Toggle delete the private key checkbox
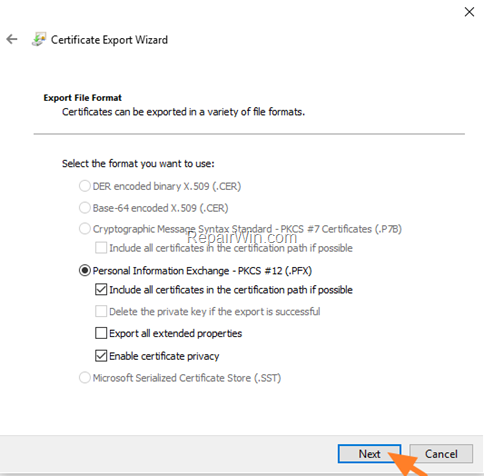Image resolution: width=484 pixels, height=476 pixels. 101,311
